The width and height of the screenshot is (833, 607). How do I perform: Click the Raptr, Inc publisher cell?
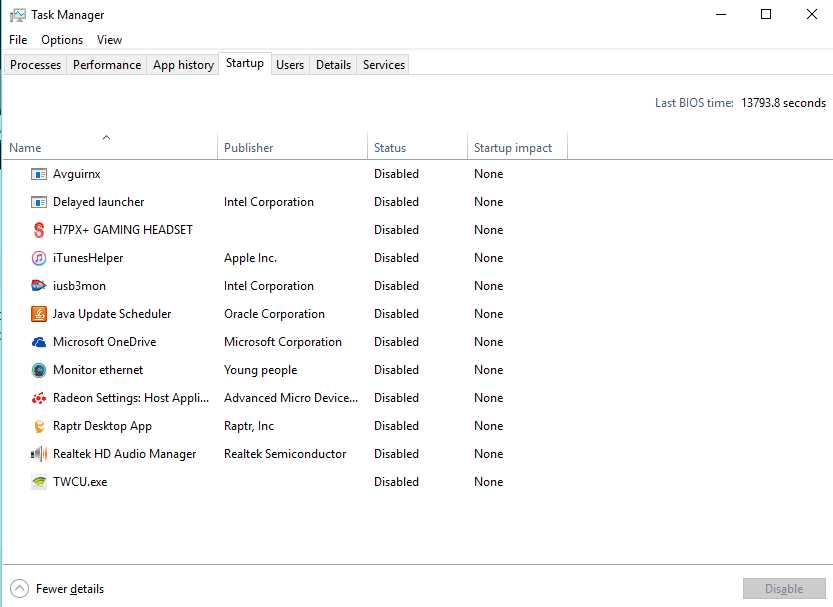pyautogui.click(x=249, y=426)
